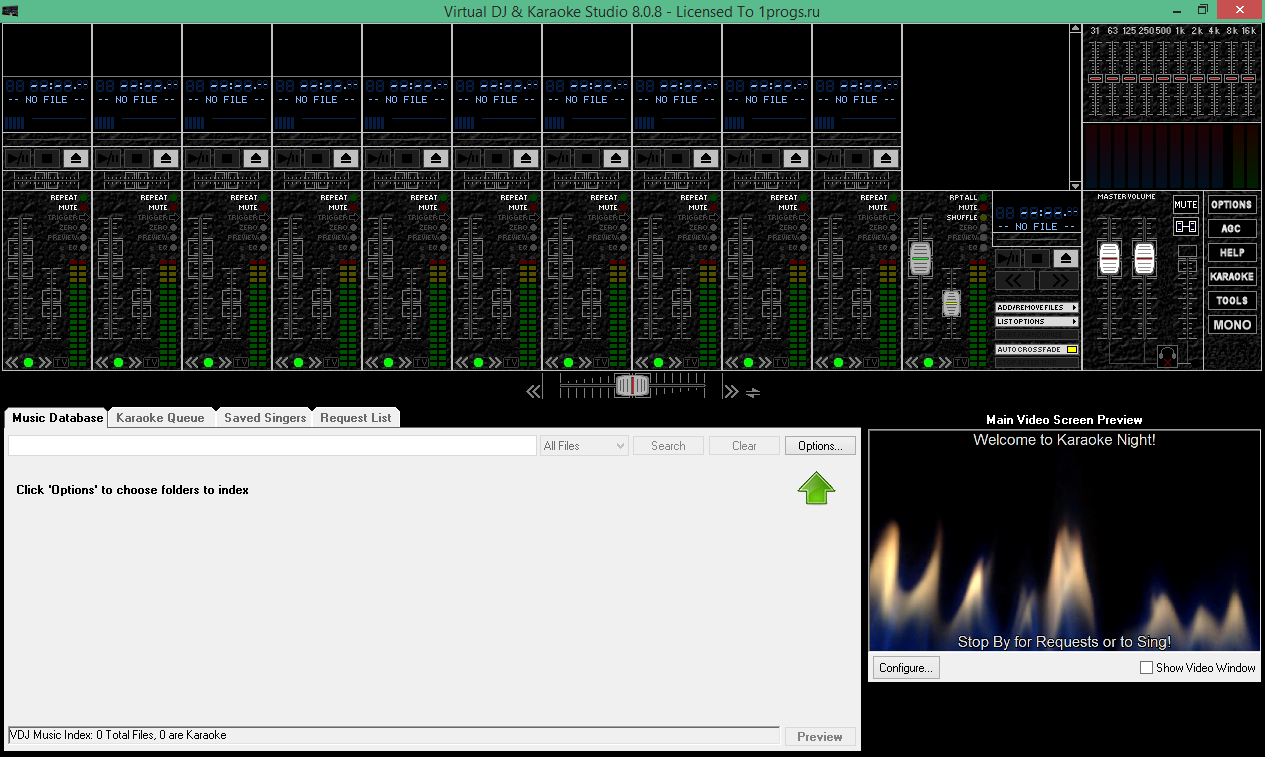Click the Options... button in Music Database
The width and height of the screenshot is (1265, 757).
click(821, 446)
